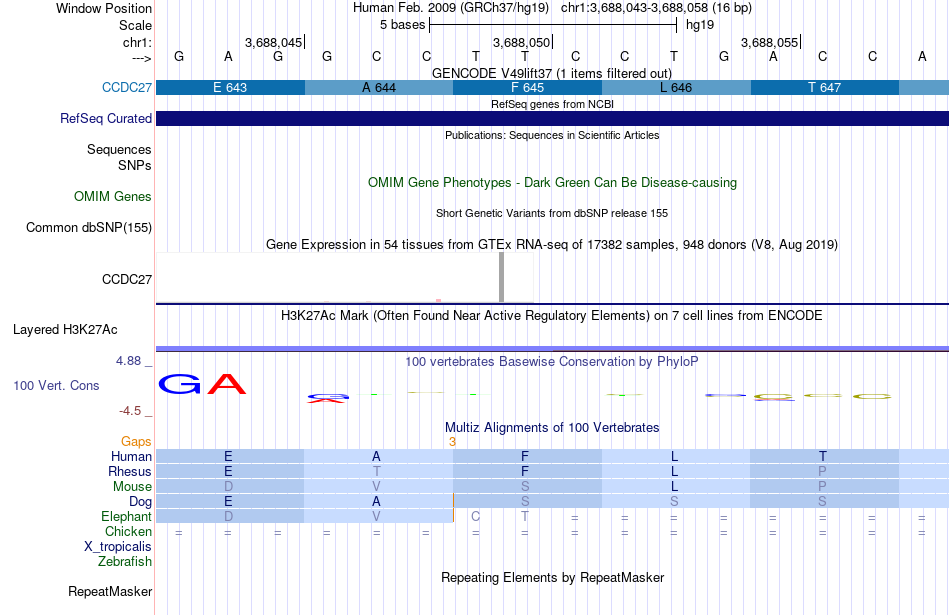
Task: Click the Chicken species label
Action: coord(128,531)
